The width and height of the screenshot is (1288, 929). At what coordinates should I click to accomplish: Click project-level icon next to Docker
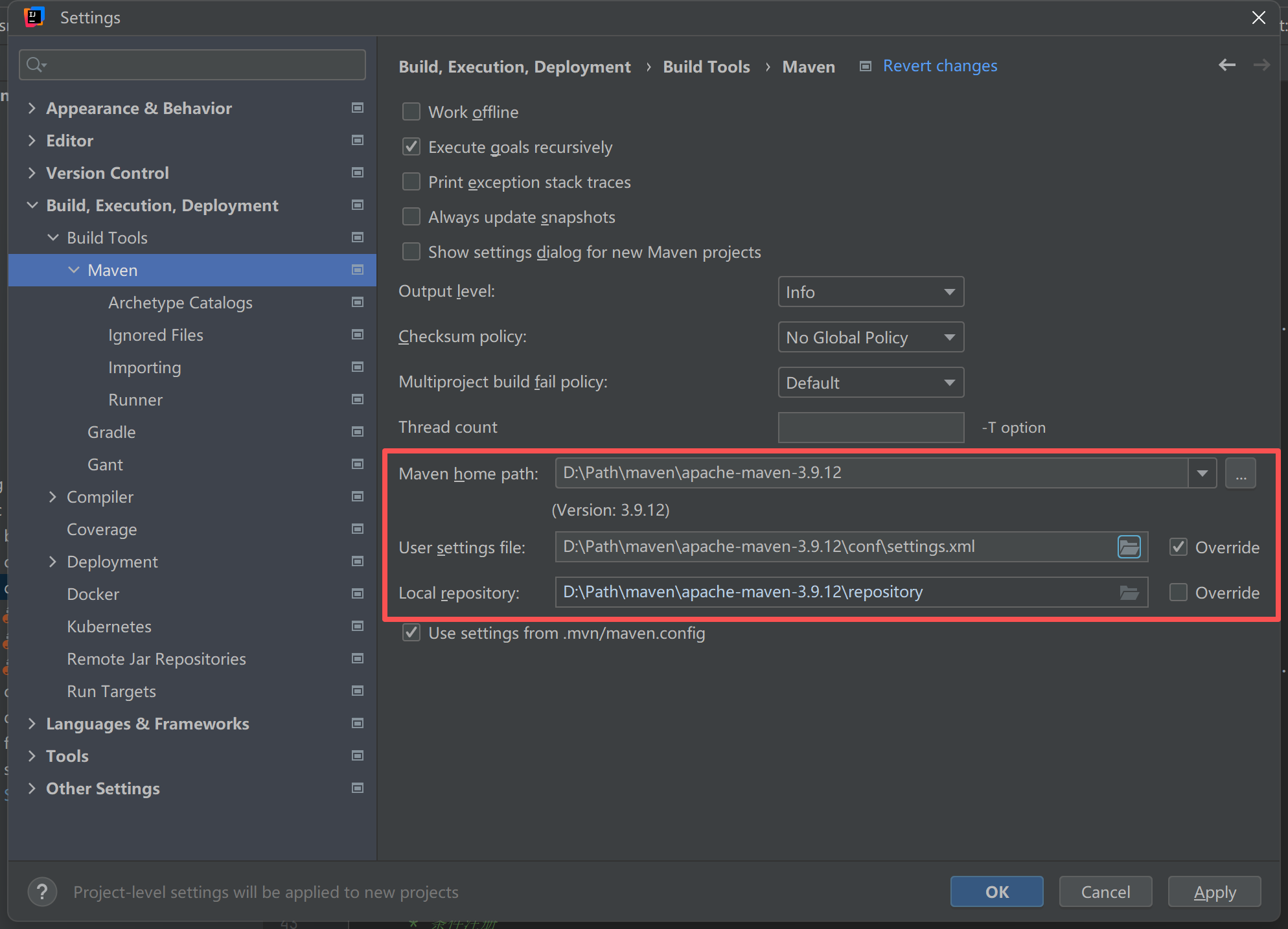coord(357,594)
